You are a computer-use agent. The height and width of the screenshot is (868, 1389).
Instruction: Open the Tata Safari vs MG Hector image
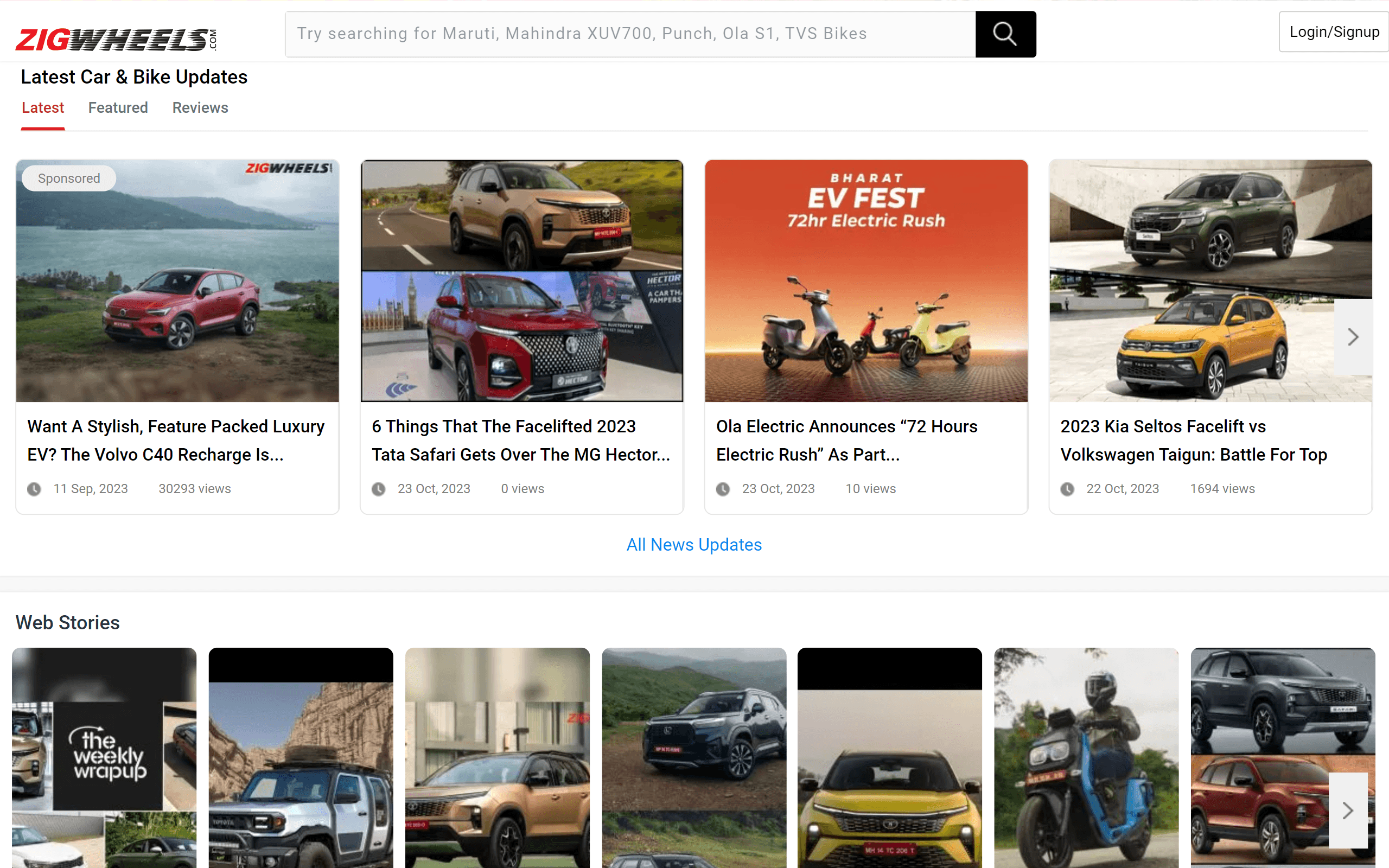(x=522, y=280)
